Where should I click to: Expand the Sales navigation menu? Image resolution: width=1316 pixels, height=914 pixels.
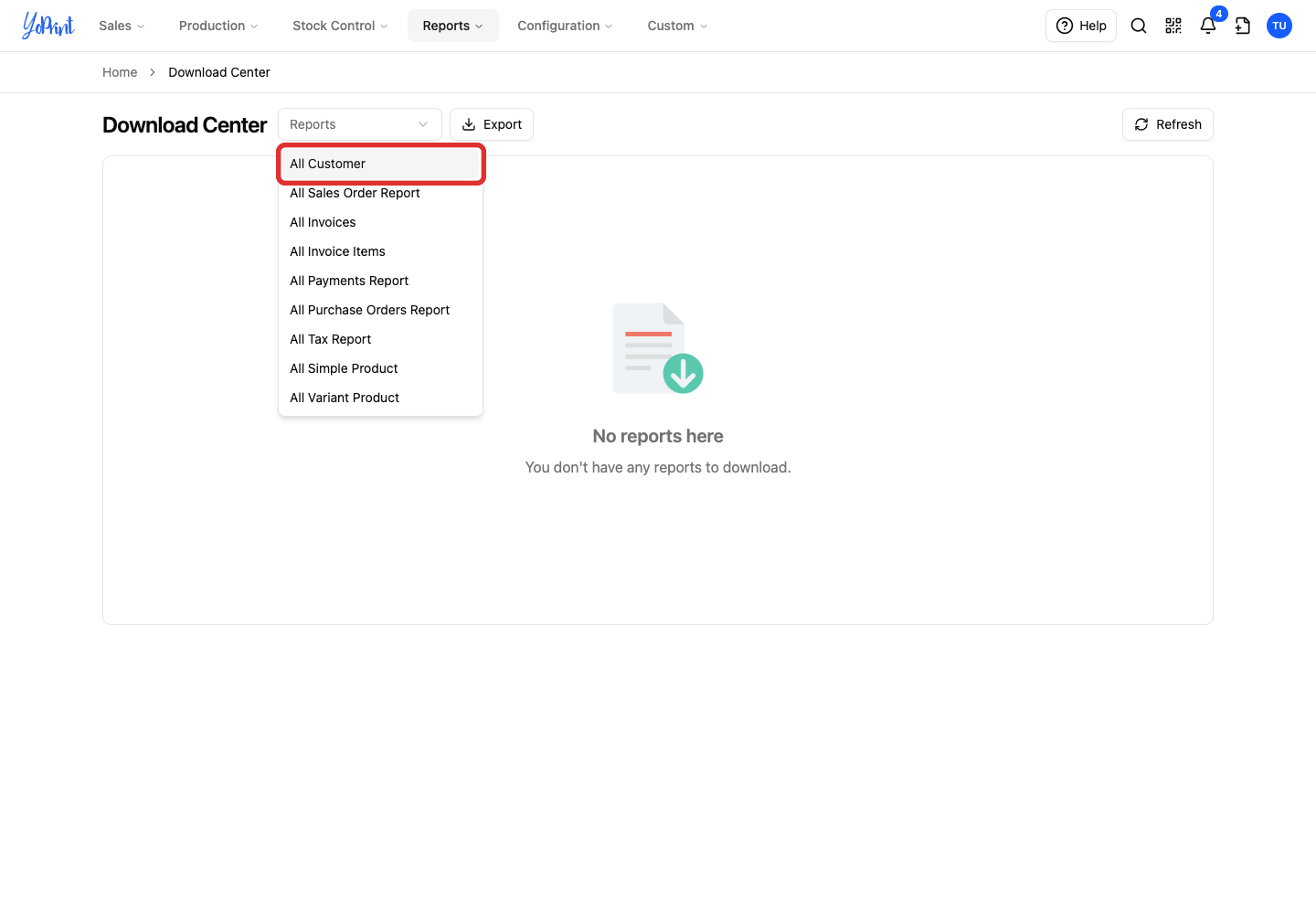pos(122,26)
